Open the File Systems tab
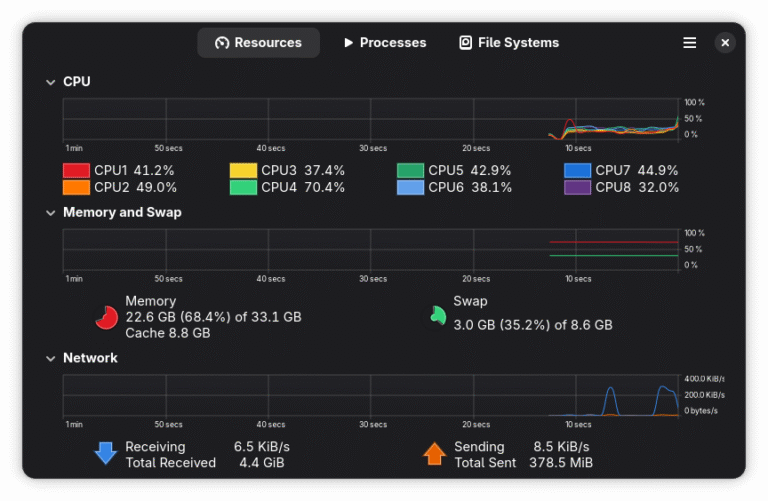The width and height of the screenshot is (768, 501). (509, 43)
